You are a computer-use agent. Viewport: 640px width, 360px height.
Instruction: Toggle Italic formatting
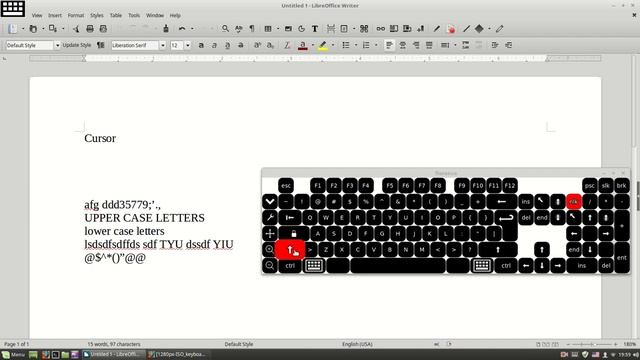tap(214, 45)
